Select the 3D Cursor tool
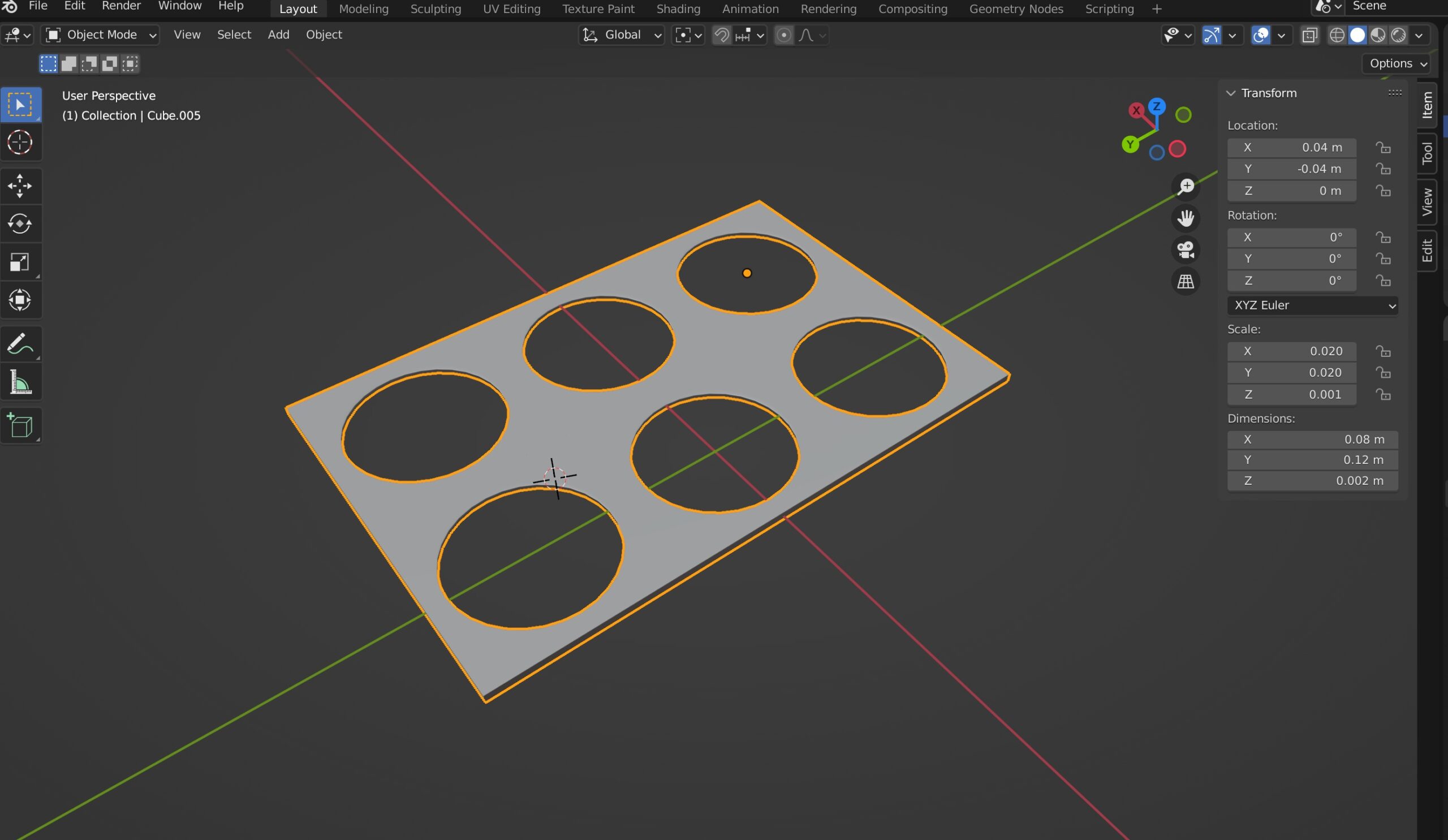Image resolution: width=1448 pixels, height=840 pixels. pyautogui.click(x=21, y=142)
